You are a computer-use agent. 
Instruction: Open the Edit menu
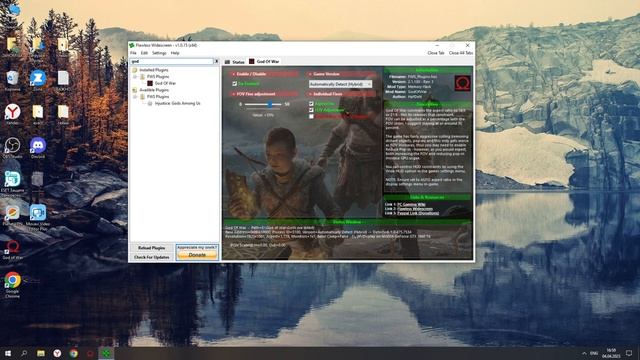[144, 53]
